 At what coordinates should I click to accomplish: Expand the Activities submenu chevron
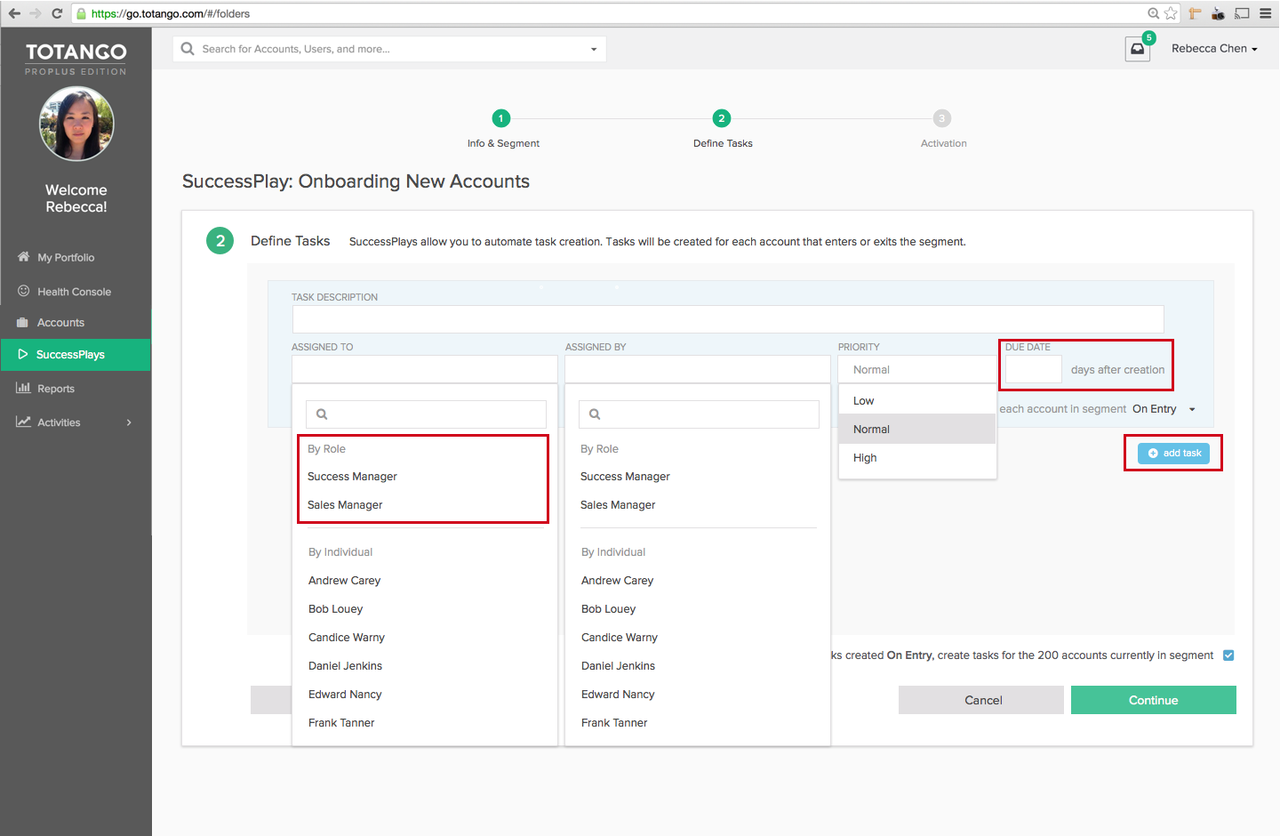pos(129,422)
